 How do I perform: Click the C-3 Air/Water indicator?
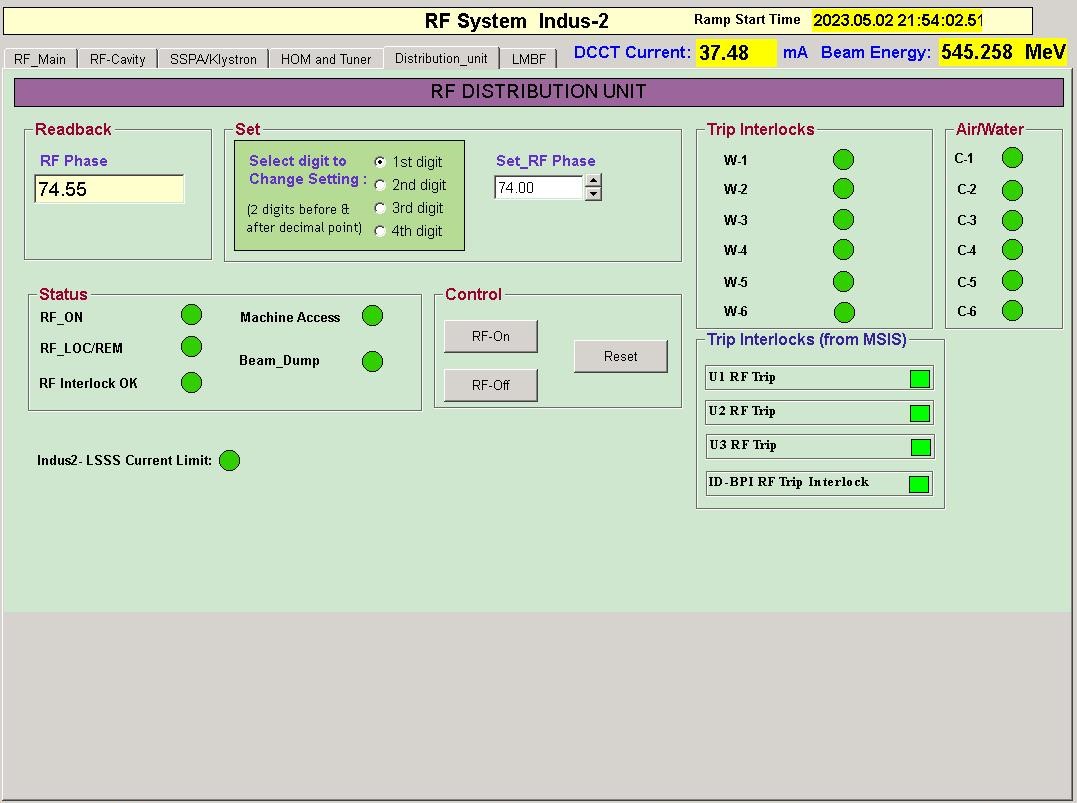1012,220
